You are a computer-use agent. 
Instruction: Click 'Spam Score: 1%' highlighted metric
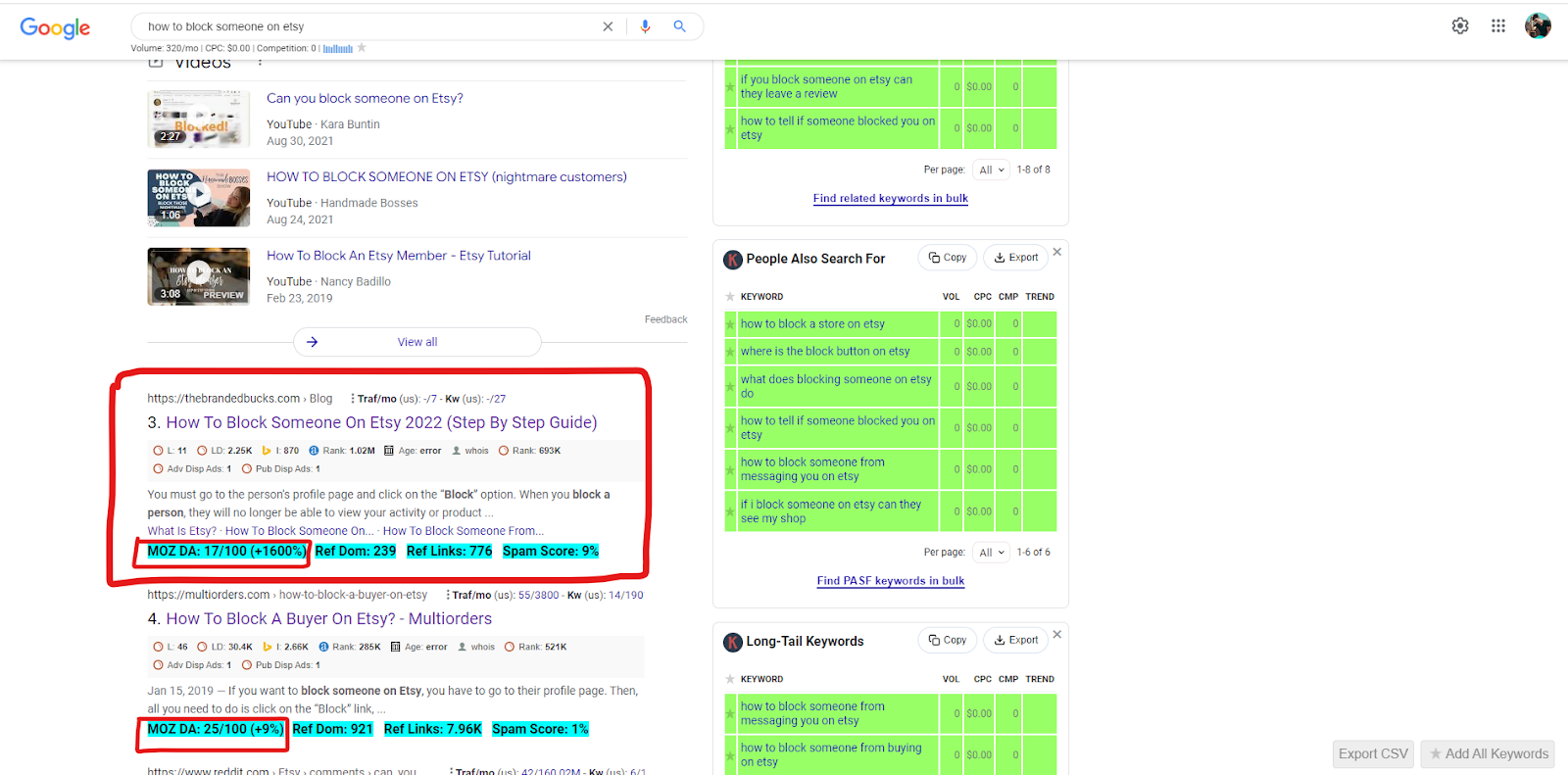(x=540, y=729)
